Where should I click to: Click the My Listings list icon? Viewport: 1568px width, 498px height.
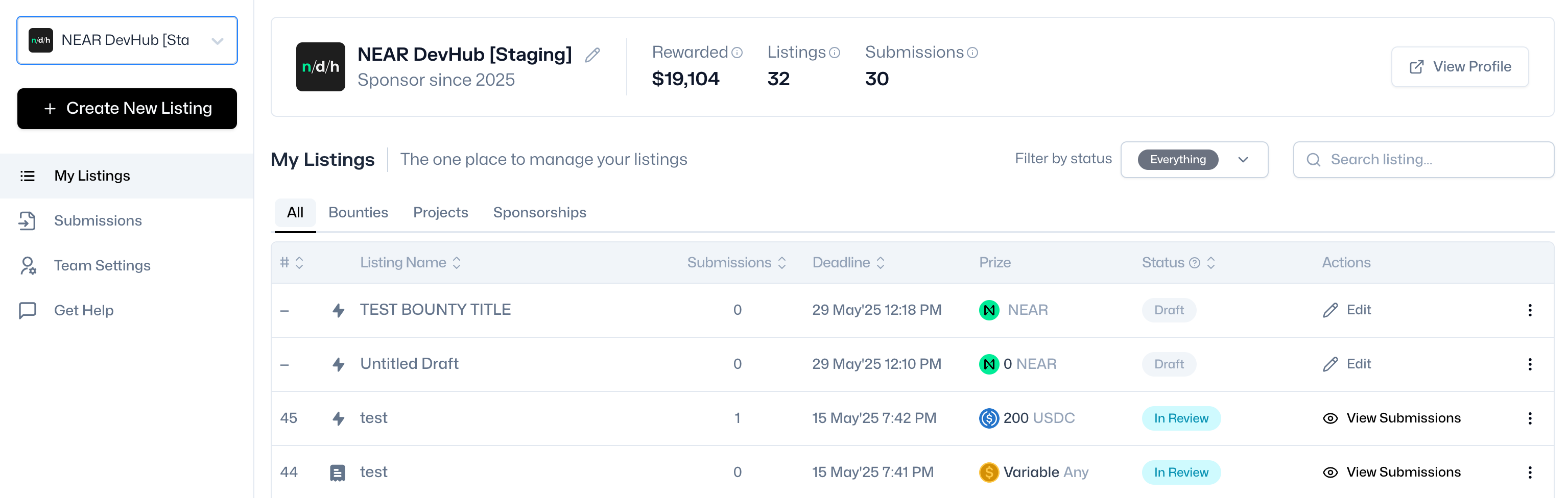pos(28,176)
